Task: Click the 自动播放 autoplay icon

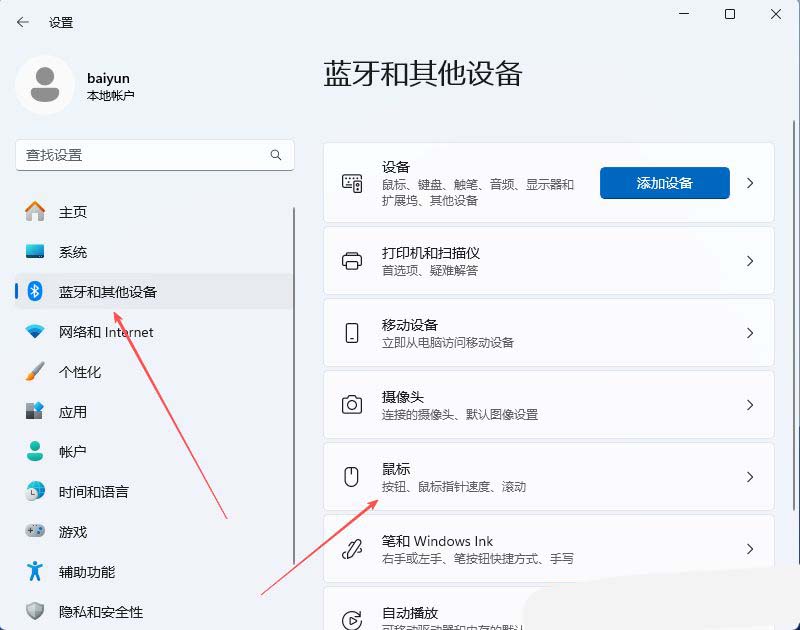Action: [x=352, y=620]
